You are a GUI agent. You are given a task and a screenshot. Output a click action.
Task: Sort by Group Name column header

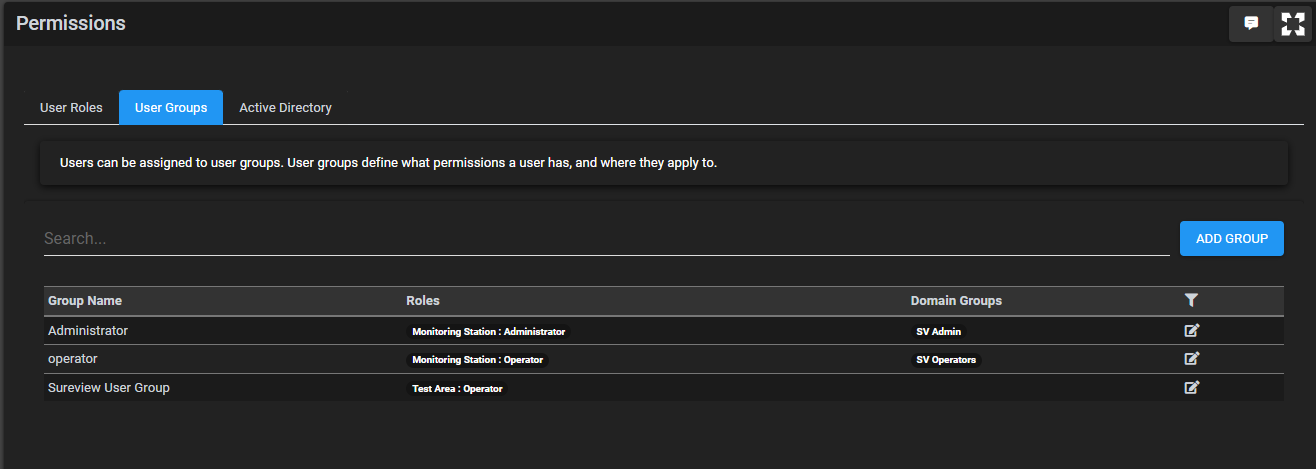85,301
